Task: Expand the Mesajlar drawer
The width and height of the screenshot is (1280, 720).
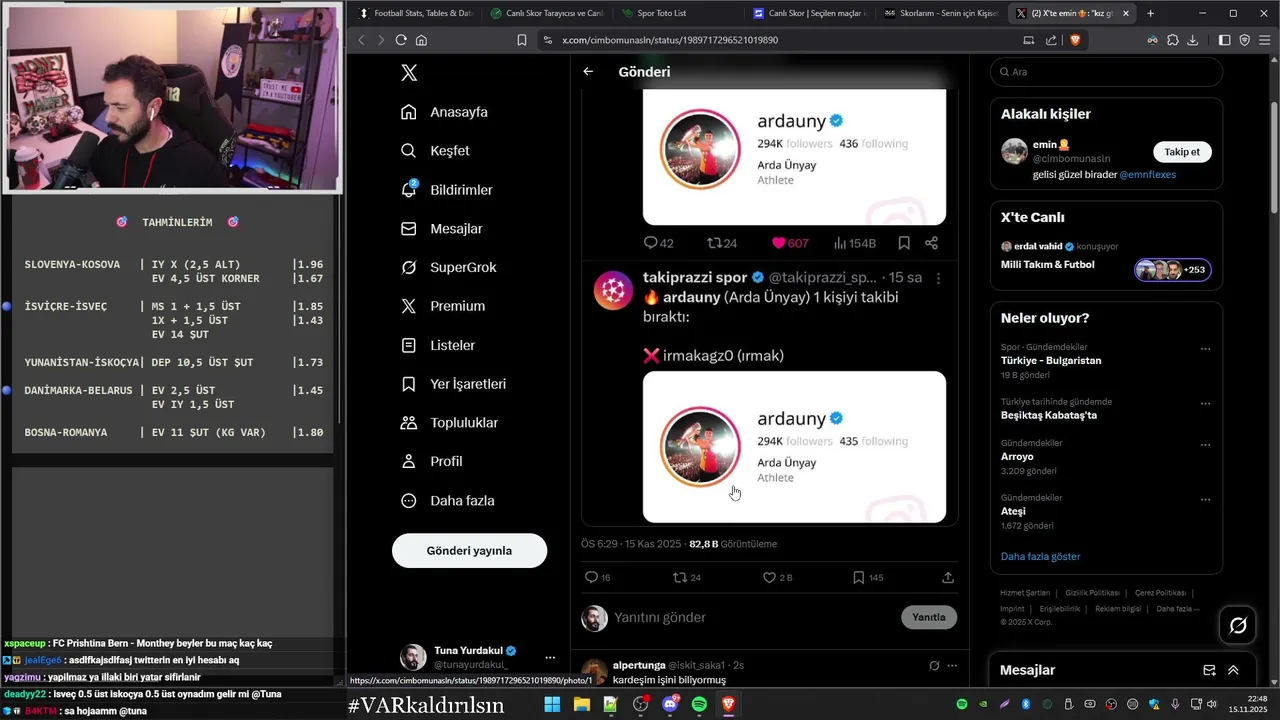Action: pos(1233,670)
